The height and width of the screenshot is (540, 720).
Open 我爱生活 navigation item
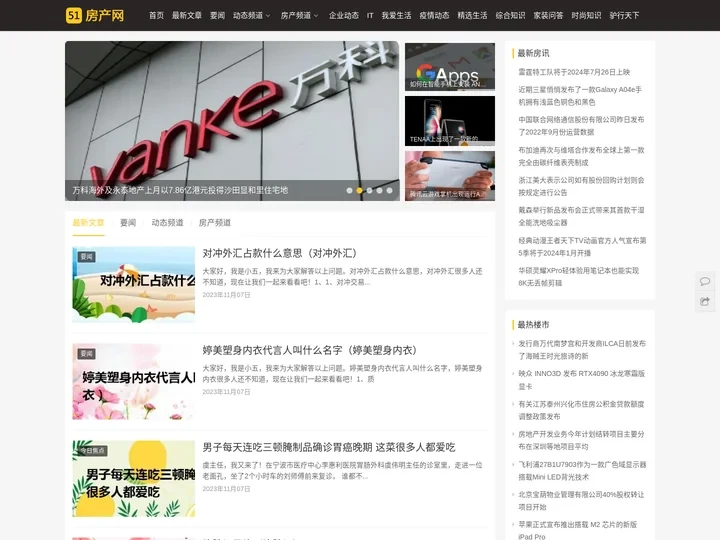point(396,16)
